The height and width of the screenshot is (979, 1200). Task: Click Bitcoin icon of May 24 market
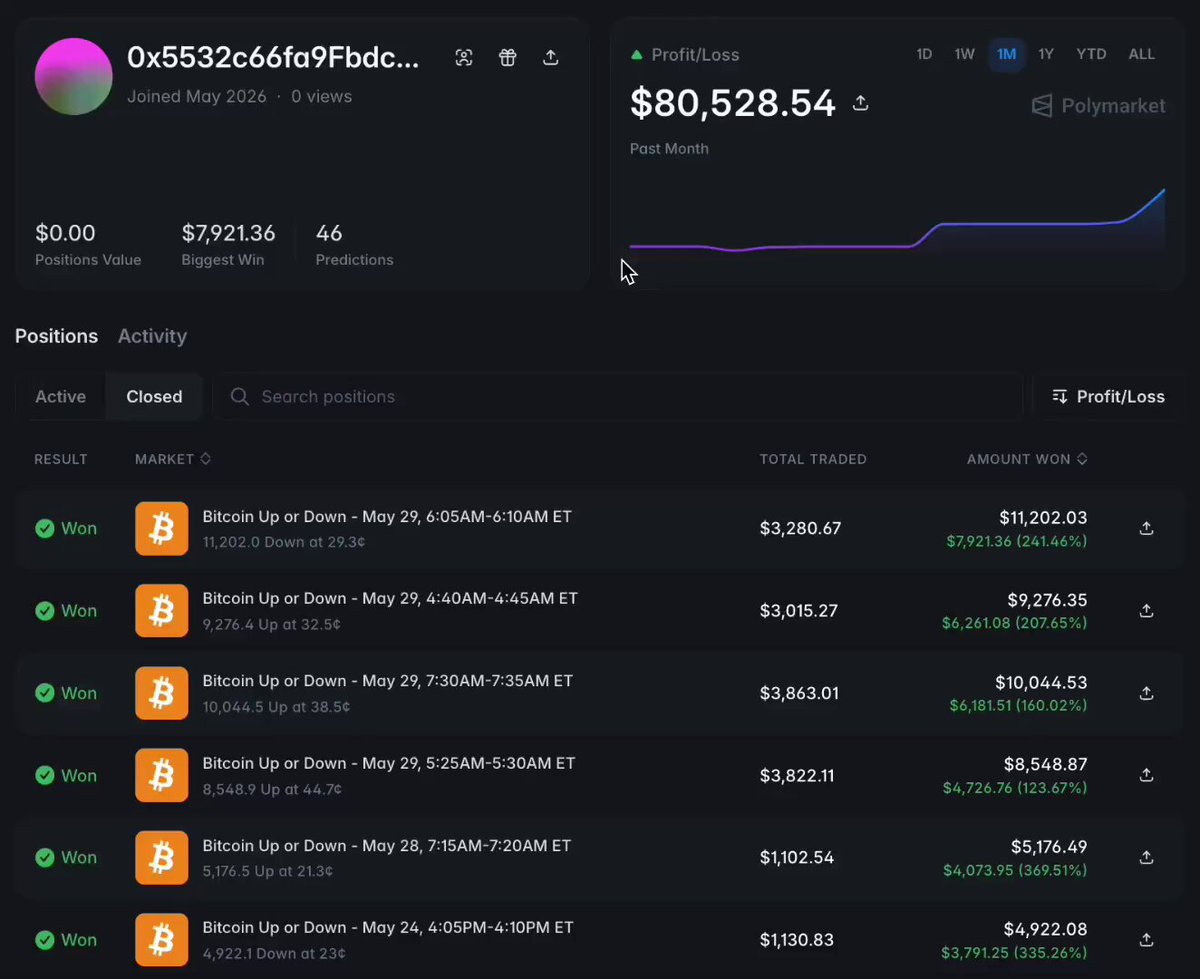pos(162,940)
